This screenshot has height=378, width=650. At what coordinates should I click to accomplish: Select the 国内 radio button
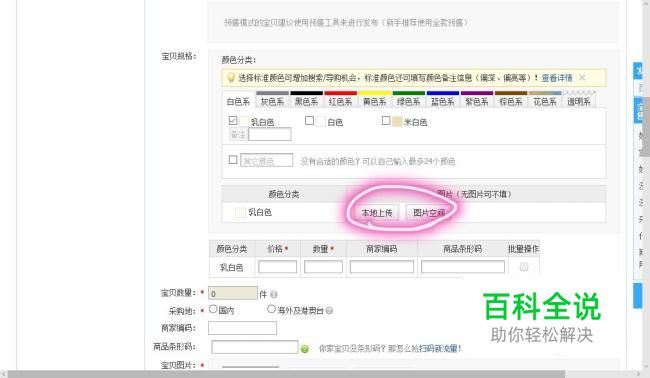coord(213,309)
